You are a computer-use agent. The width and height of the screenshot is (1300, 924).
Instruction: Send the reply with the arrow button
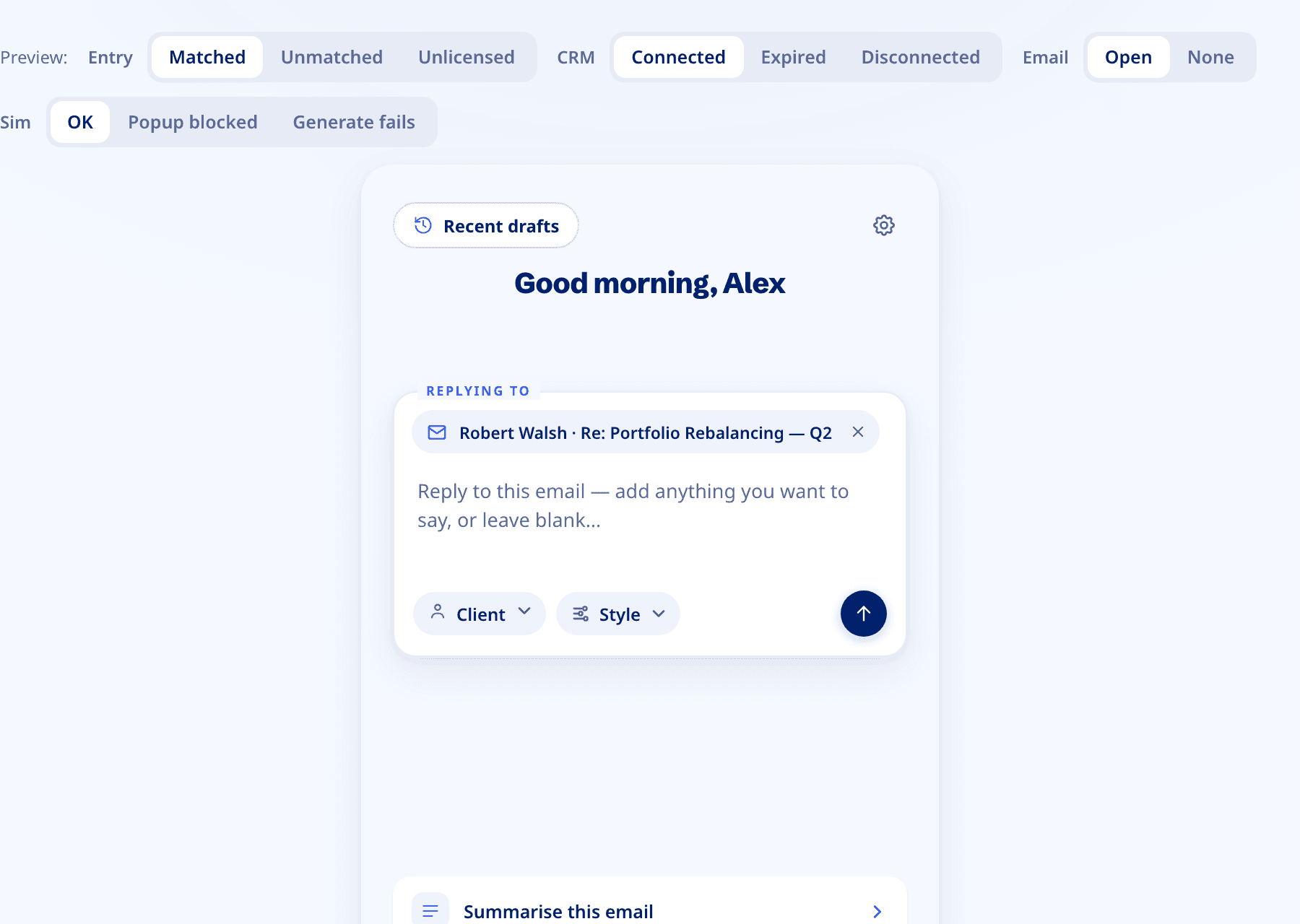pos(863,614)
